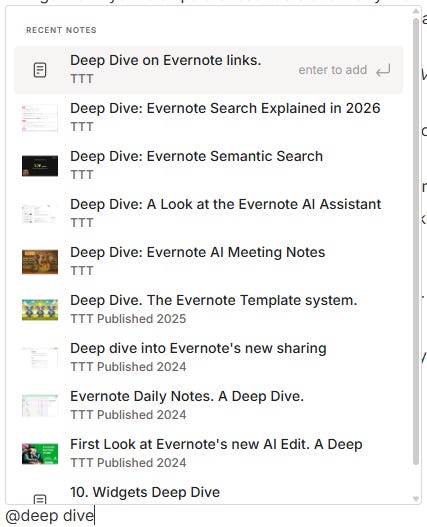The image size is (427, 527).
Task: Select 'Deep dive into Evernote's new sharing'
Action: pos(208,358)
